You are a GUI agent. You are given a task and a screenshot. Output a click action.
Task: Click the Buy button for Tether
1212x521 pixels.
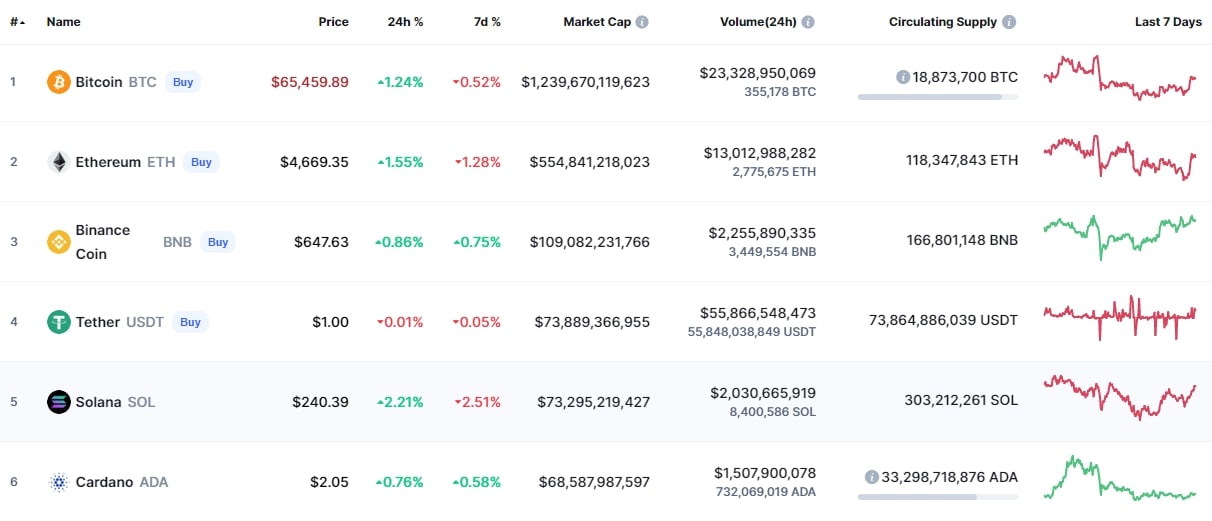click(191, 322)
